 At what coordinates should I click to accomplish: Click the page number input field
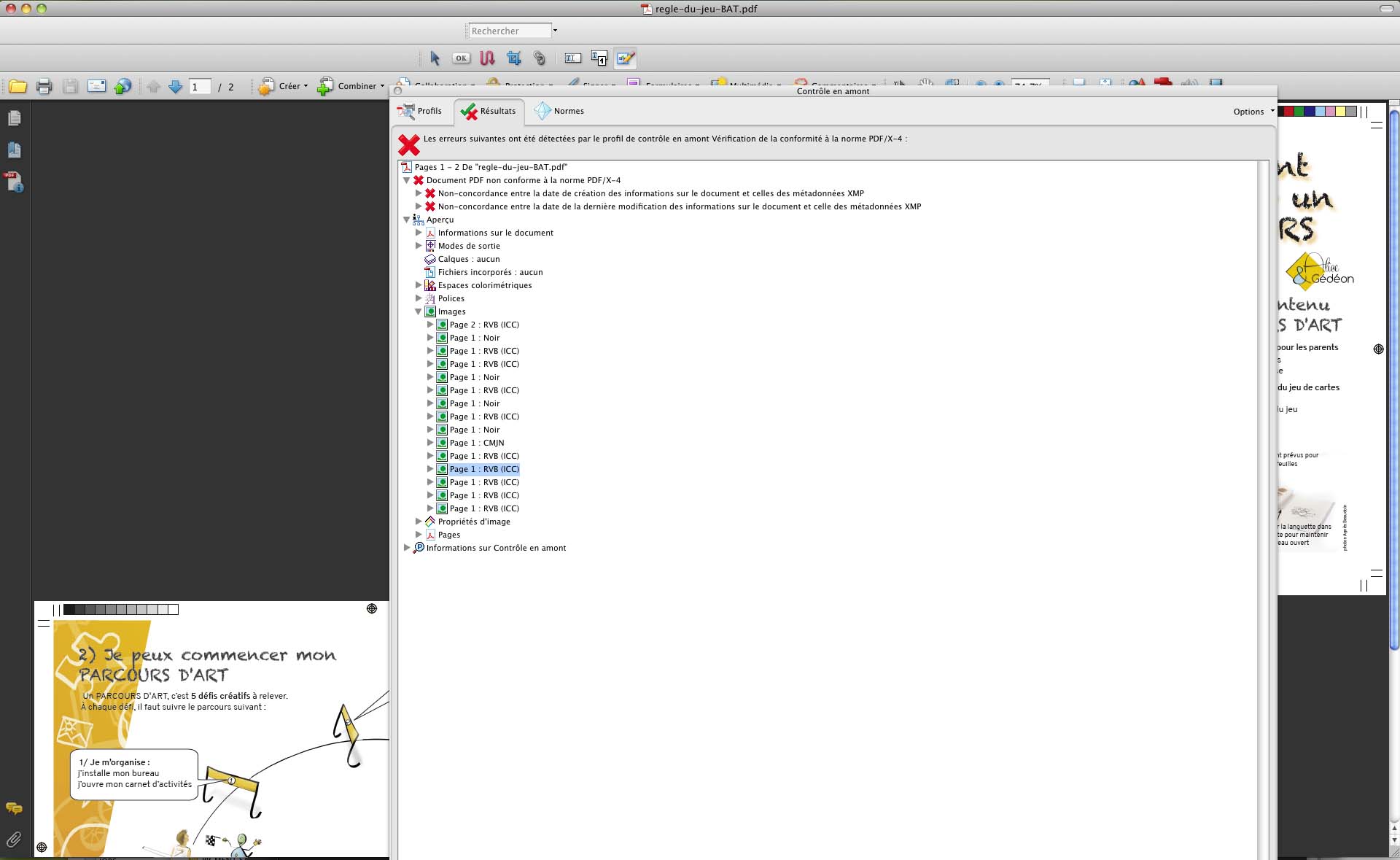coord(200,87)
